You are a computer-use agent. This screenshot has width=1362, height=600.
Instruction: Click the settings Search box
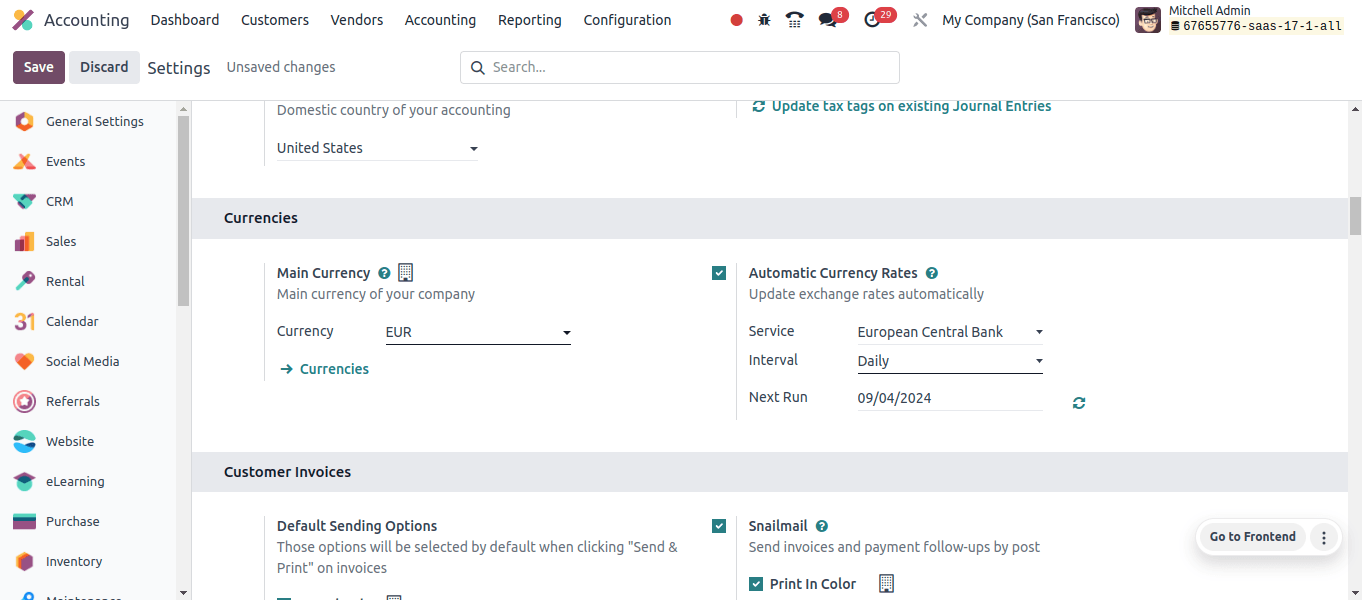click(680, 67)
